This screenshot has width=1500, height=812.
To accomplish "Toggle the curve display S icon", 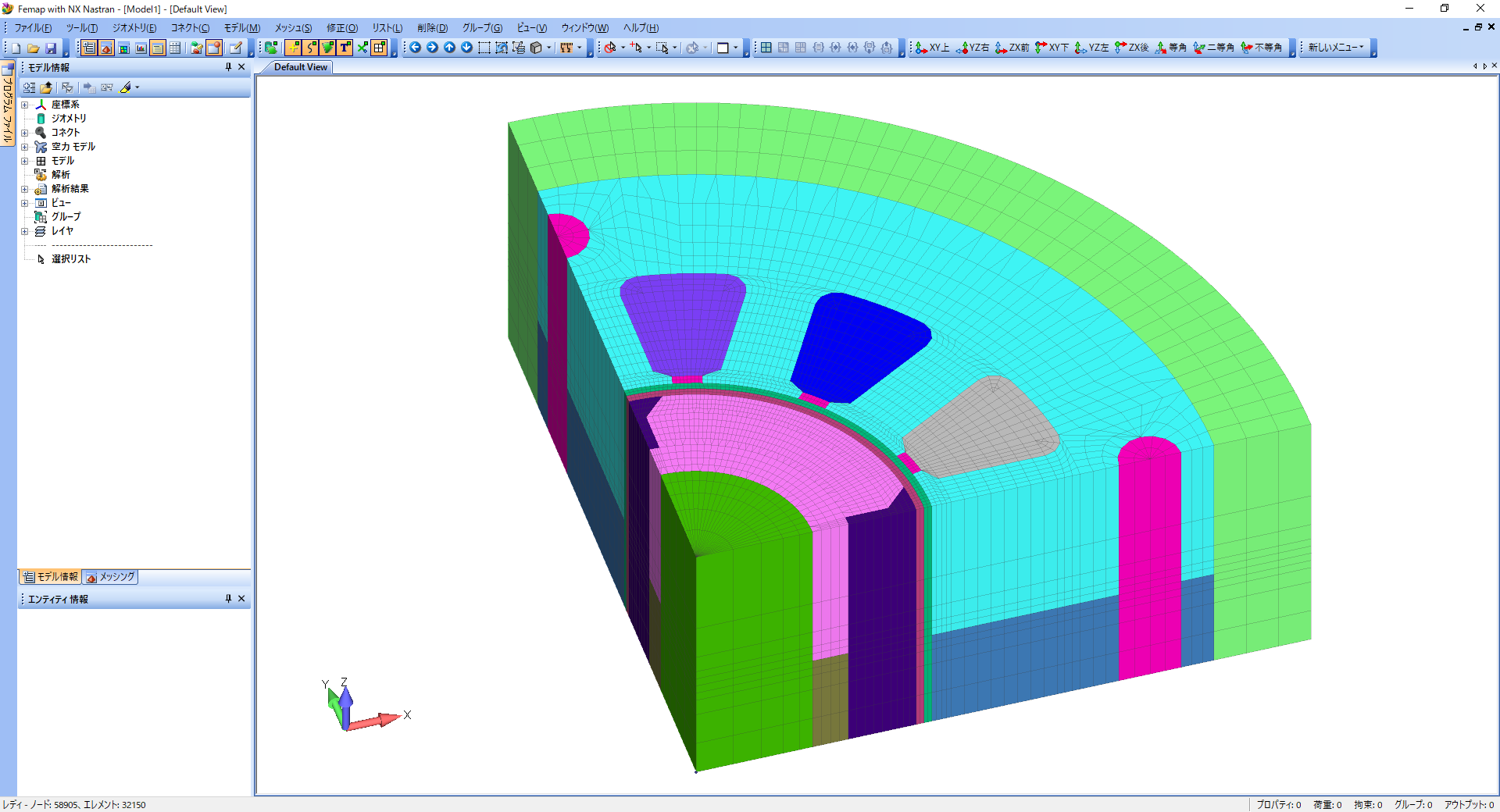I will (x=310, y=48).
